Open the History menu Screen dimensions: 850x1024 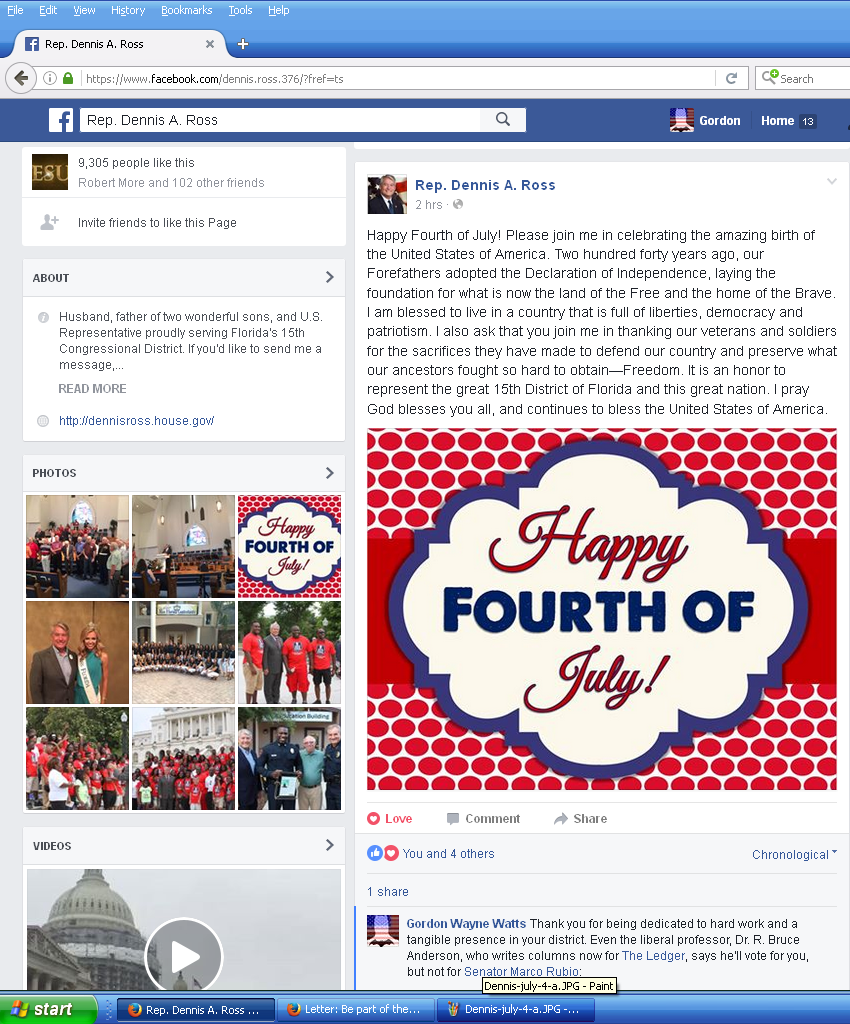coord(128,10)
